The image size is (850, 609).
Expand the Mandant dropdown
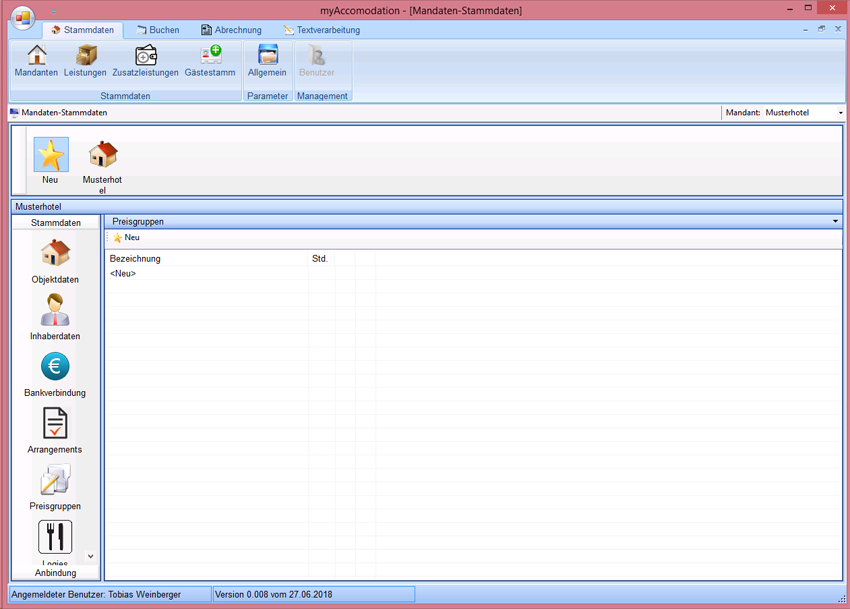click(840, 113)
